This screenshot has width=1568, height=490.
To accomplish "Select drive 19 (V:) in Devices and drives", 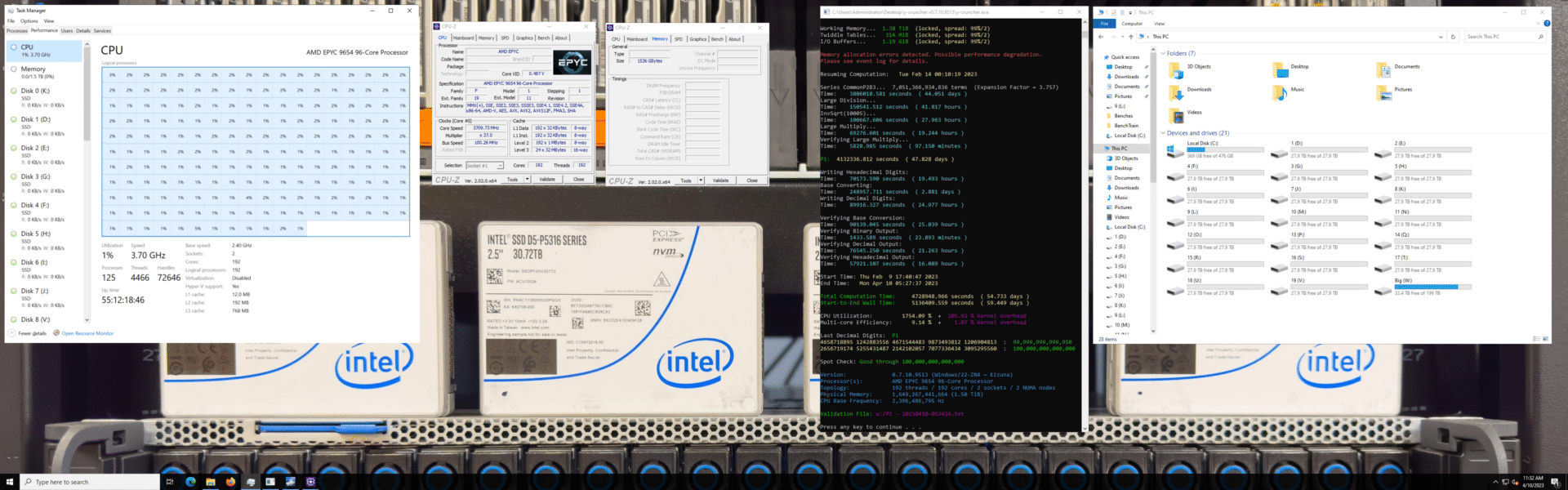I will [x=1321, y=286].
